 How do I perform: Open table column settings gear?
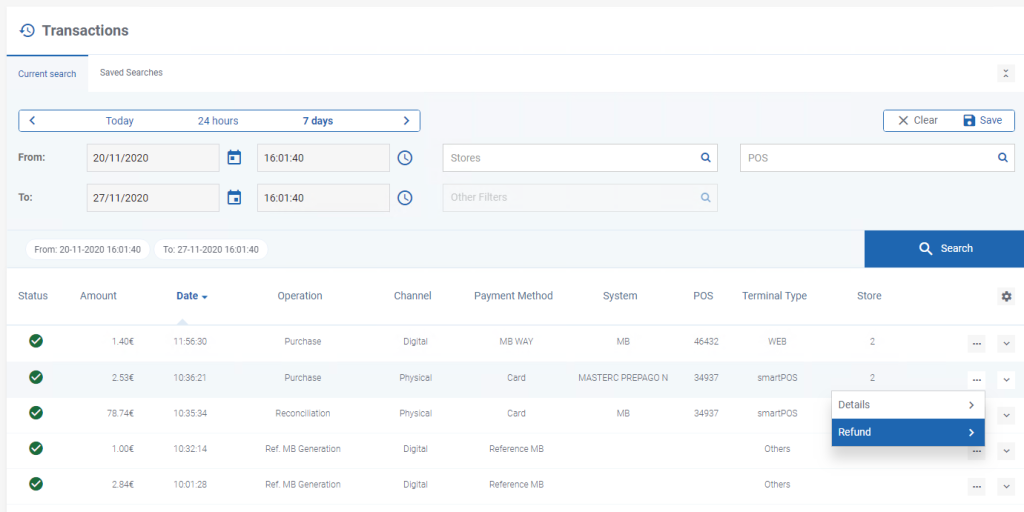[x=1006, y=296]
